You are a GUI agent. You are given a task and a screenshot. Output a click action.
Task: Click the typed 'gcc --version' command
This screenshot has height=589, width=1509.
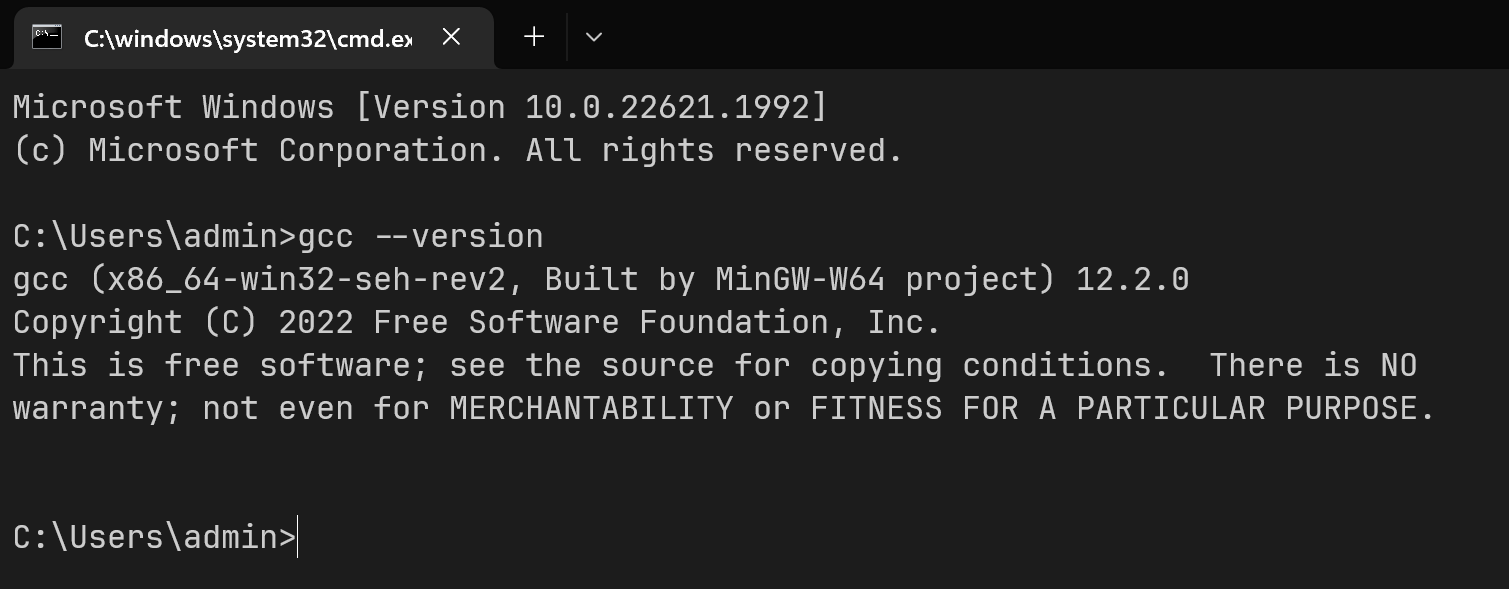tap(421, 236)
